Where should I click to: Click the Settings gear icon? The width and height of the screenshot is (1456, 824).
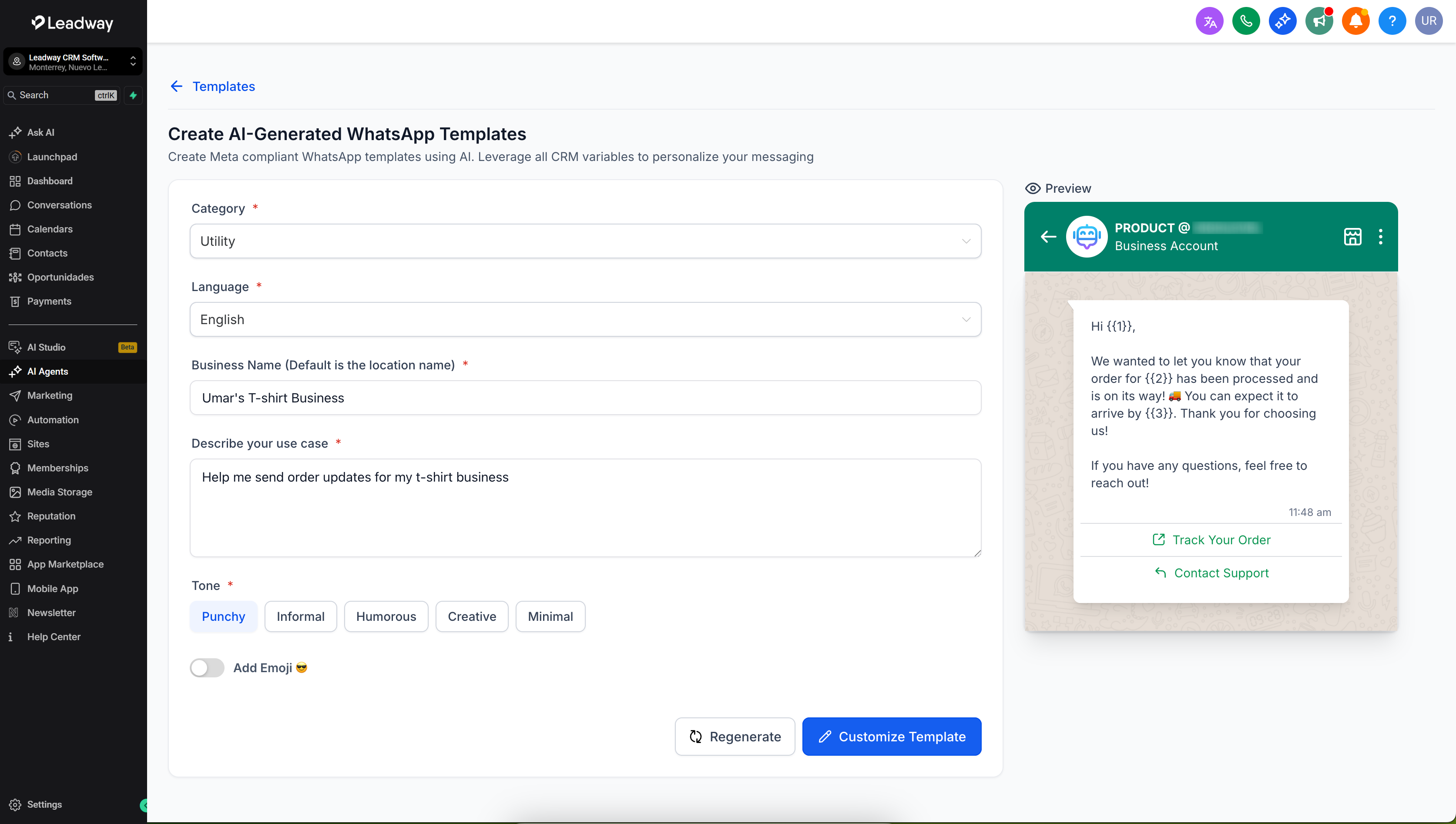[x=15, y=804]
